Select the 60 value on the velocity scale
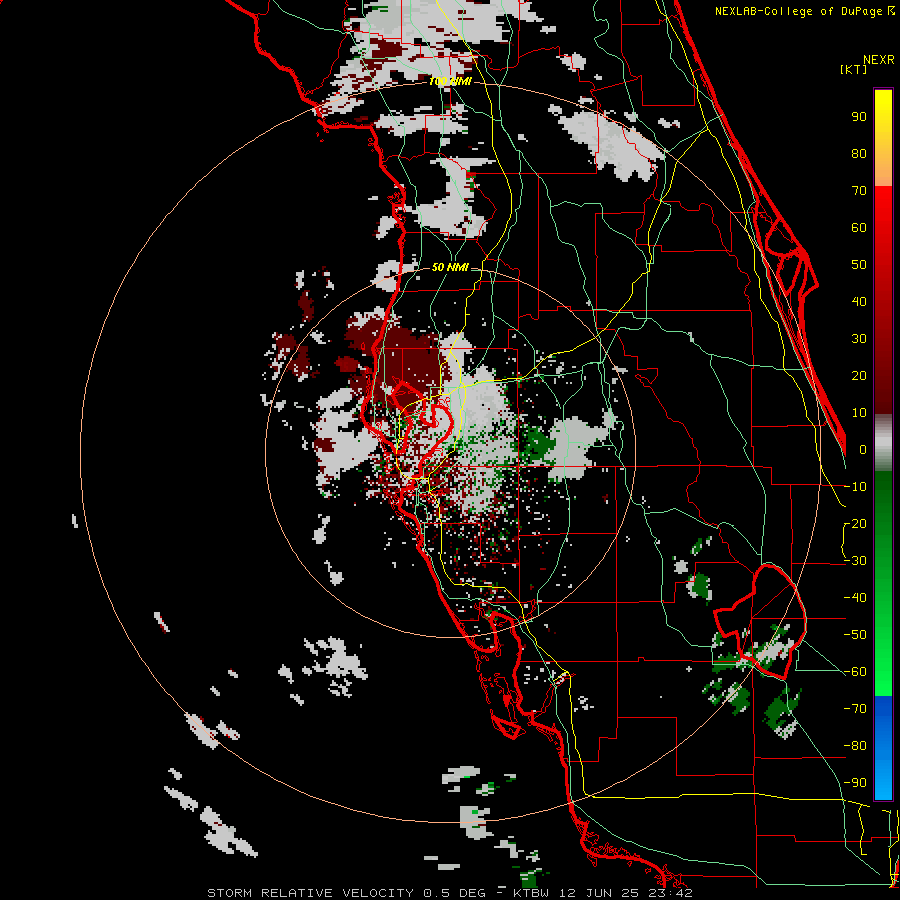This screenshot has width=900, height=900. [x=859, y=228]
